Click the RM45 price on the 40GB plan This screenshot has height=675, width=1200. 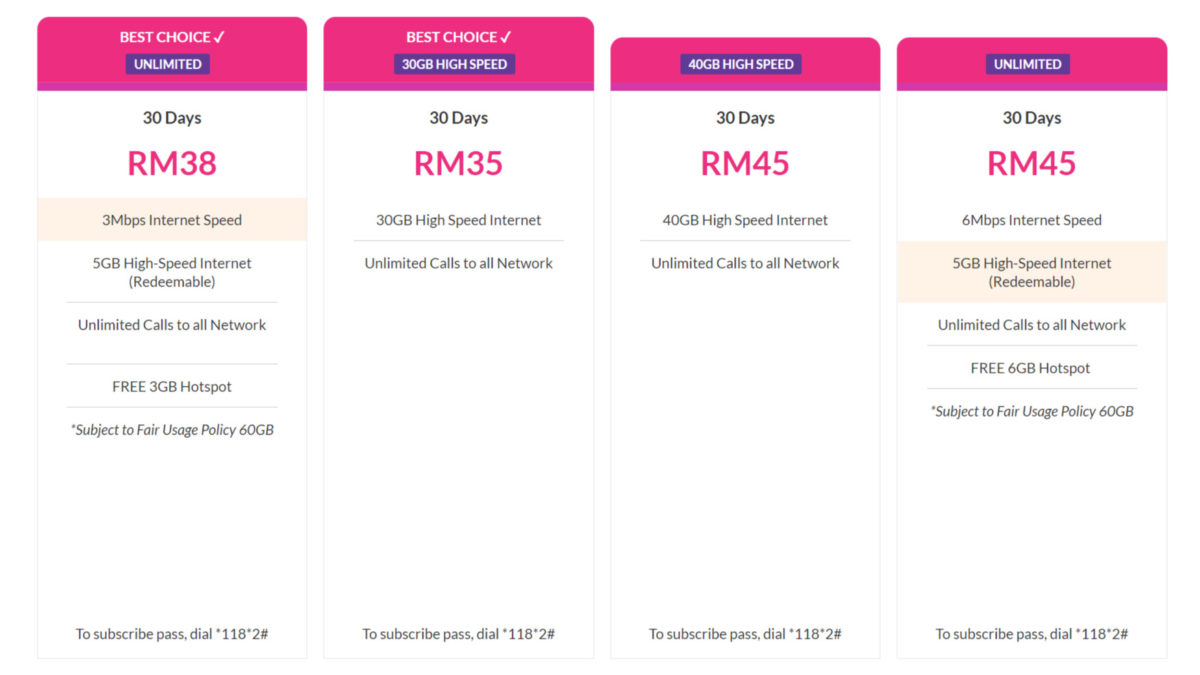pyautogui.click(x=745, y=163)
